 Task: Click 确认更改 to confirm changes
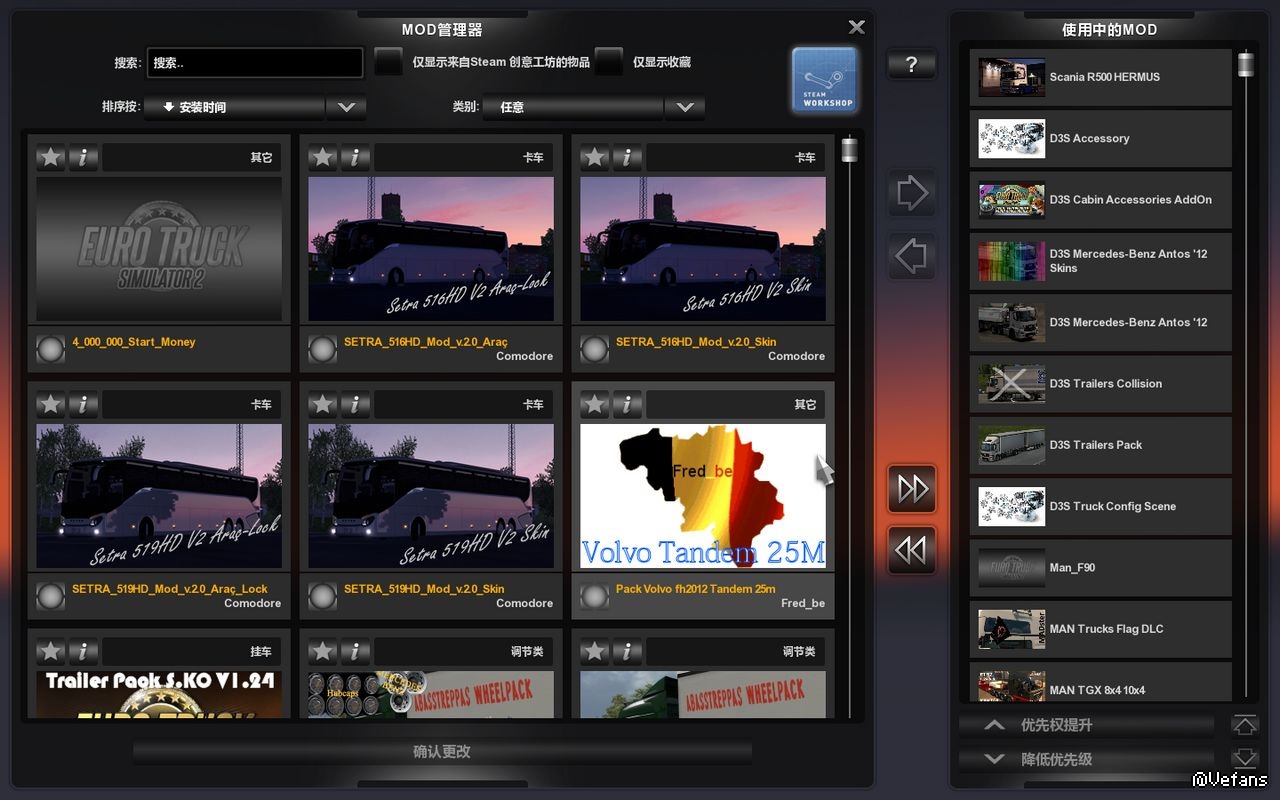click(442, 752)
